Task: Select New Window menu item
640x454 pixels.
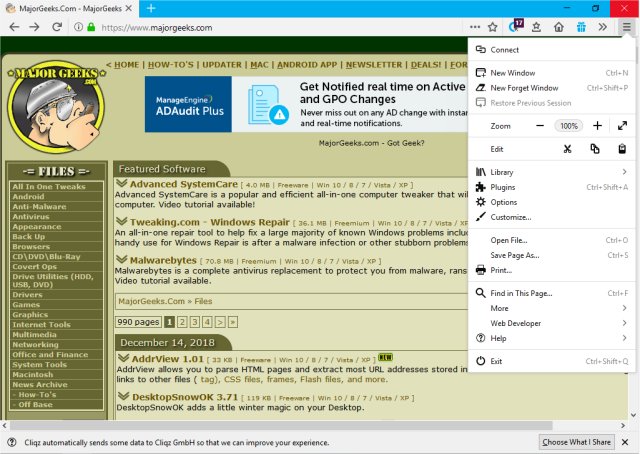Action: (551, 73)
